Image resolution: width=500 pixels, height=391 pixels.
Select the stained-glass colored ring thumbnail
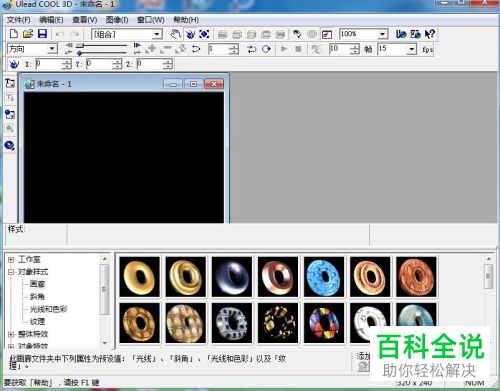324,323
